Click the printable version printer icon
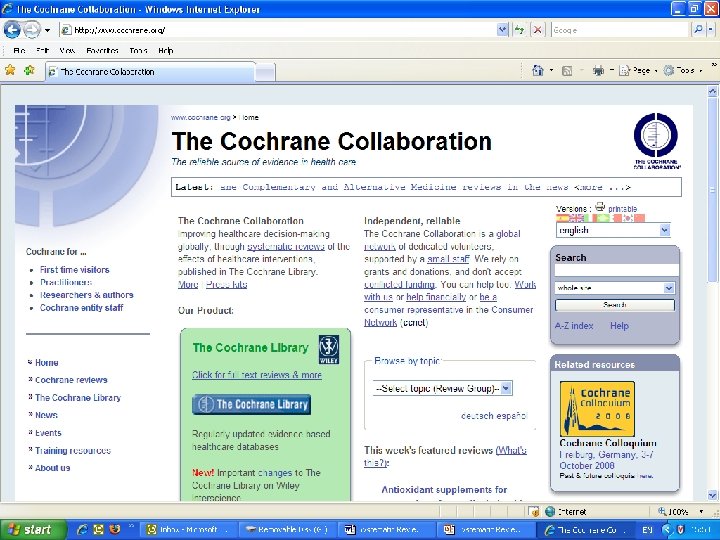 pyautogui.click(x=600, y=207)
